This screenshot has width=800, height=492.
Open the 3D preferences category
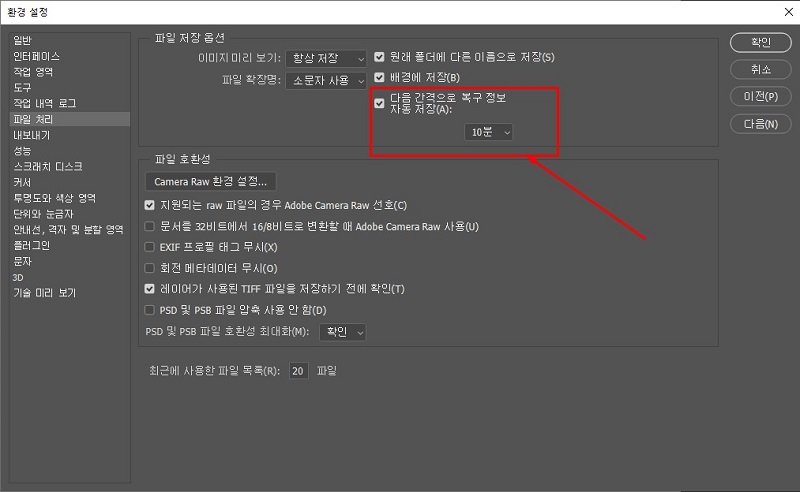coord(18,277)
